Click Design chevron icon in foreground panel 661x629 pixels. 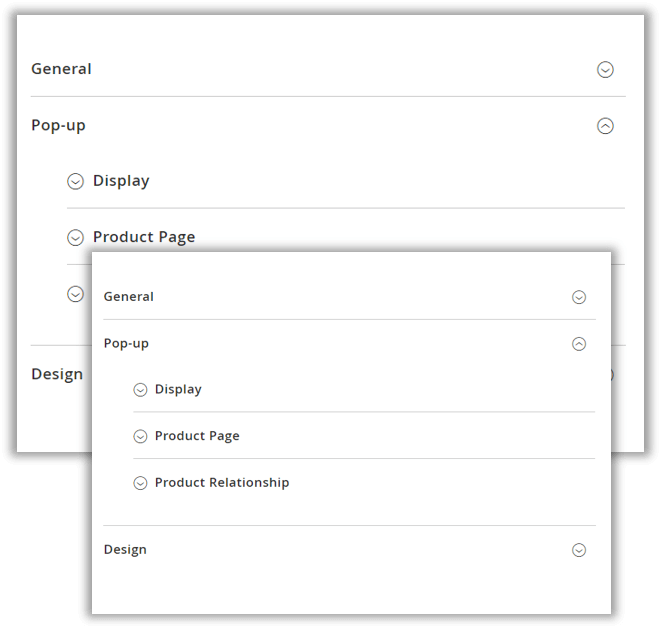579,550
